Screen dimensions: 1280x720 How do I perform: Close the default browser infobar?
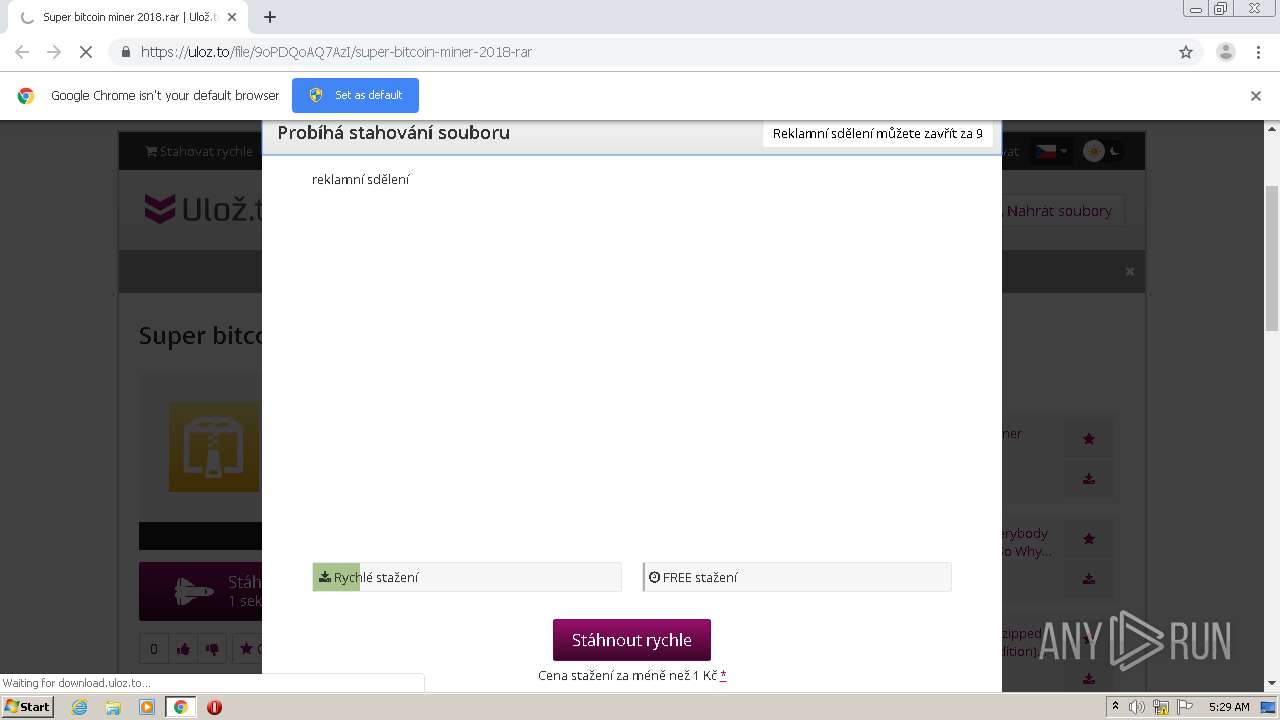[1256, 96]
